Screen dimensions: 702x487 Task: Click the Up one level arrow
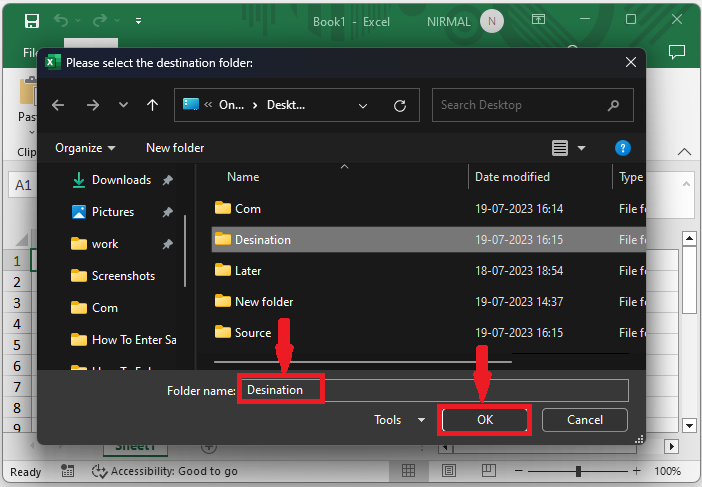click(152, 105)
